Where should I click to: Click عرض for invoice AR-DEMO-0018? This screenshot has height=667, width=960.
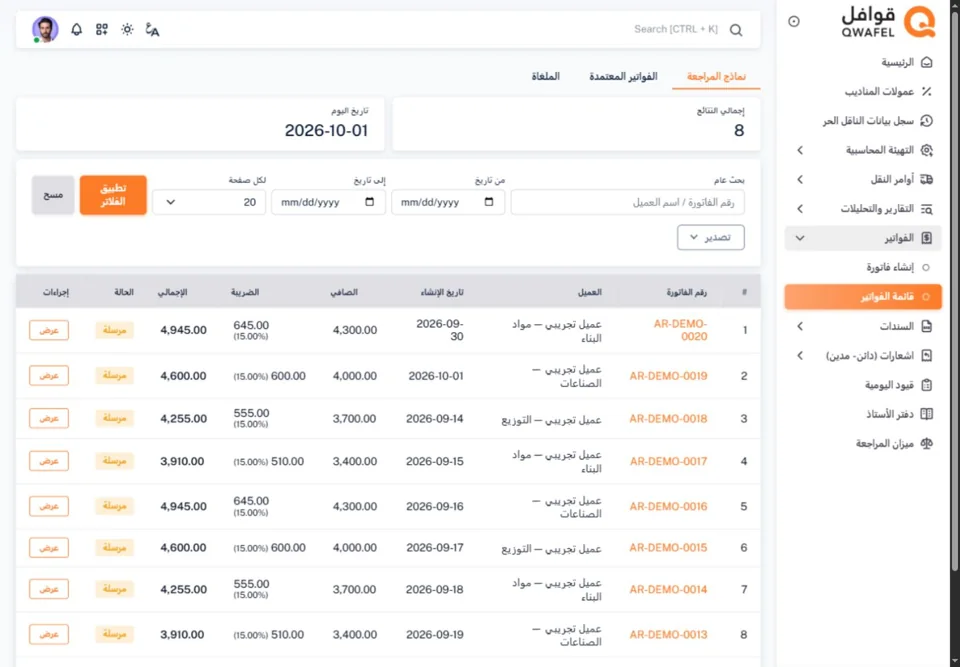[49, 418]
